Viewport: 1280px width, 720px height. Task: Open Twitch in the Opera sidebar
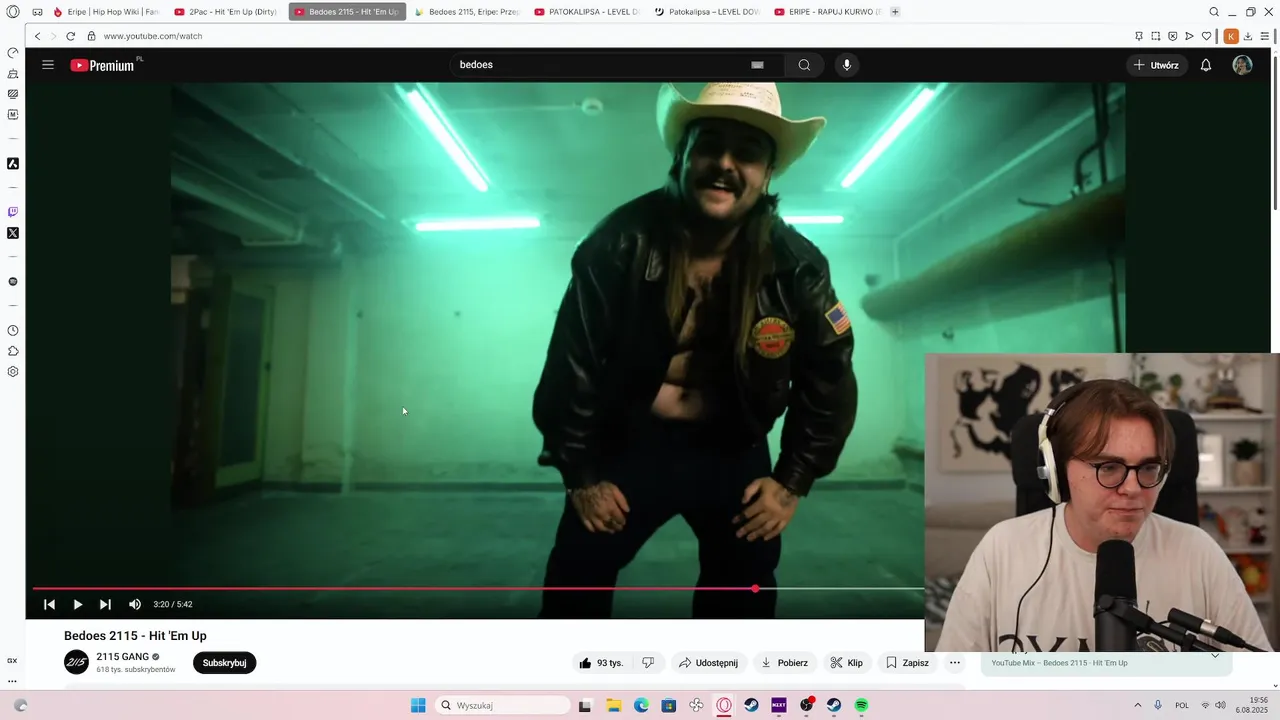pyautogui.click(x=13, y=212)
